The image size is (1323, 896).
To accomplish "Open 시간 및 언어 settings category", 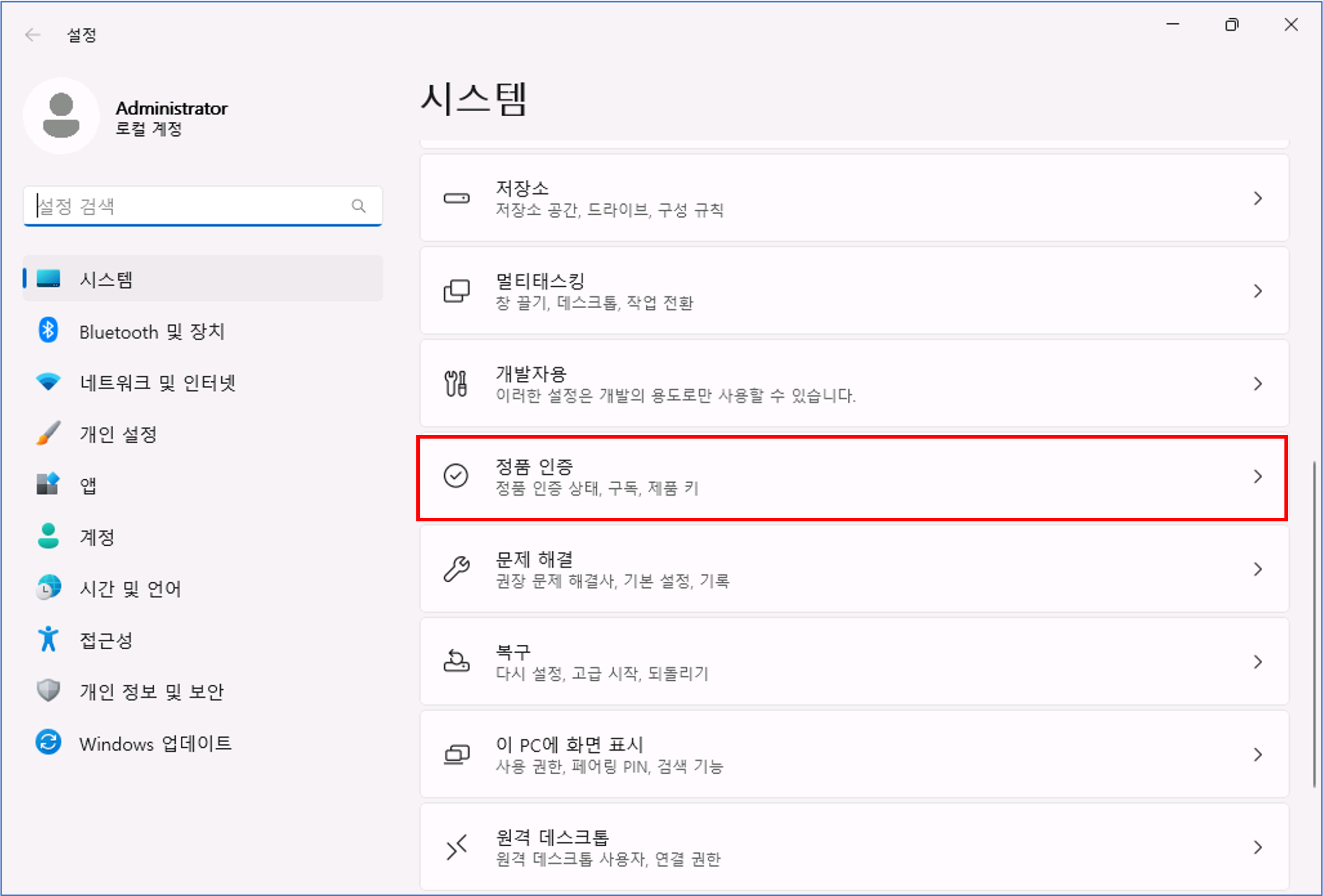I will tap(130, 588).
